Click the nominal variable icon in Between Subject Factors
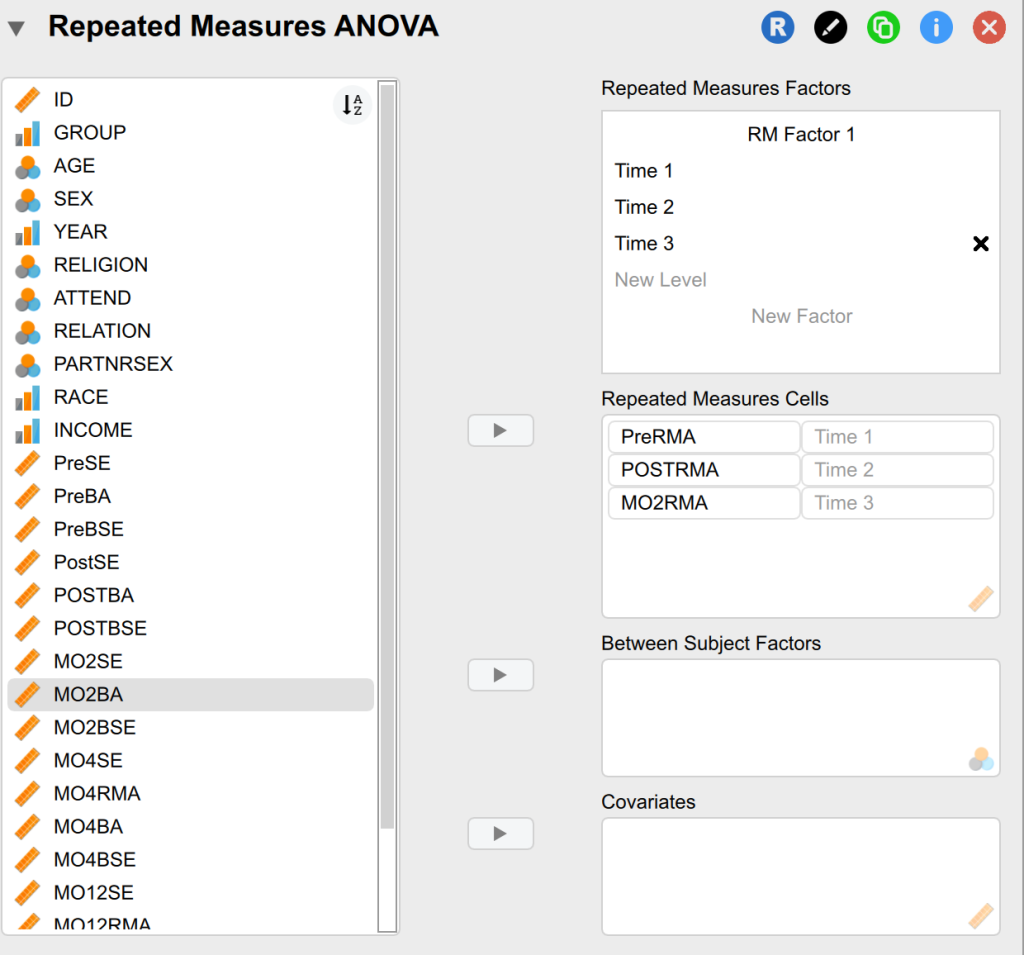1024x955 pixels. 980,760
